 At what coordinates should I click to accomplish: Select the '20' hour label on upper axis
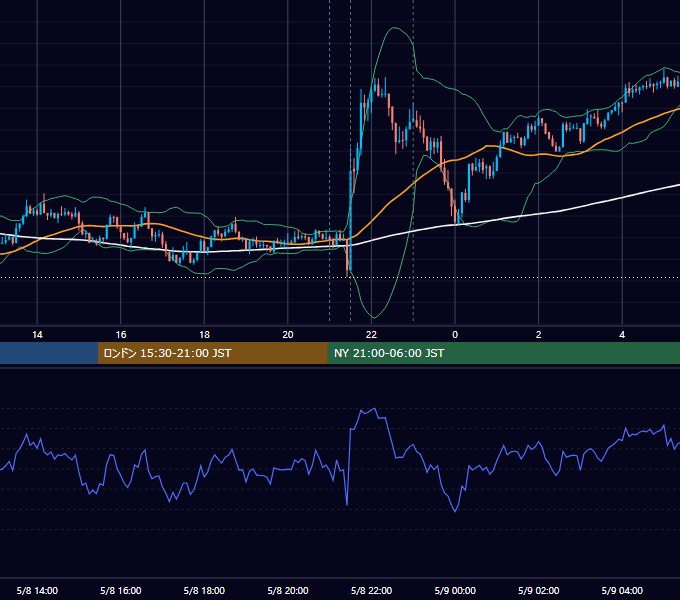(288, 335)
